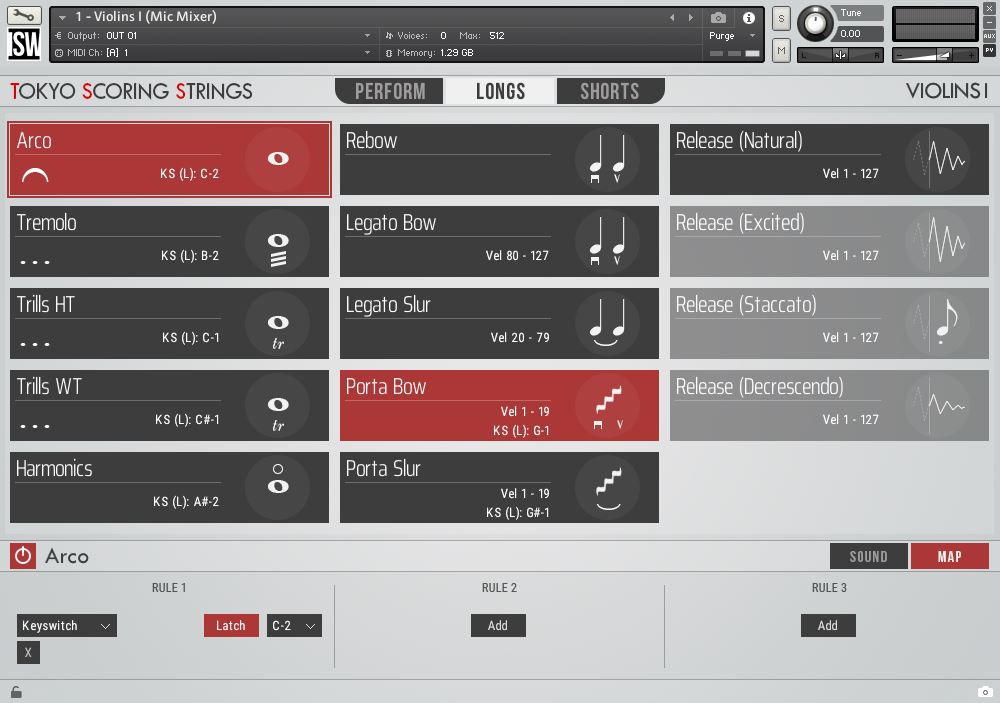Click the camera icon at bottom right
The image size is (1000, 703).
click(985, 692)
